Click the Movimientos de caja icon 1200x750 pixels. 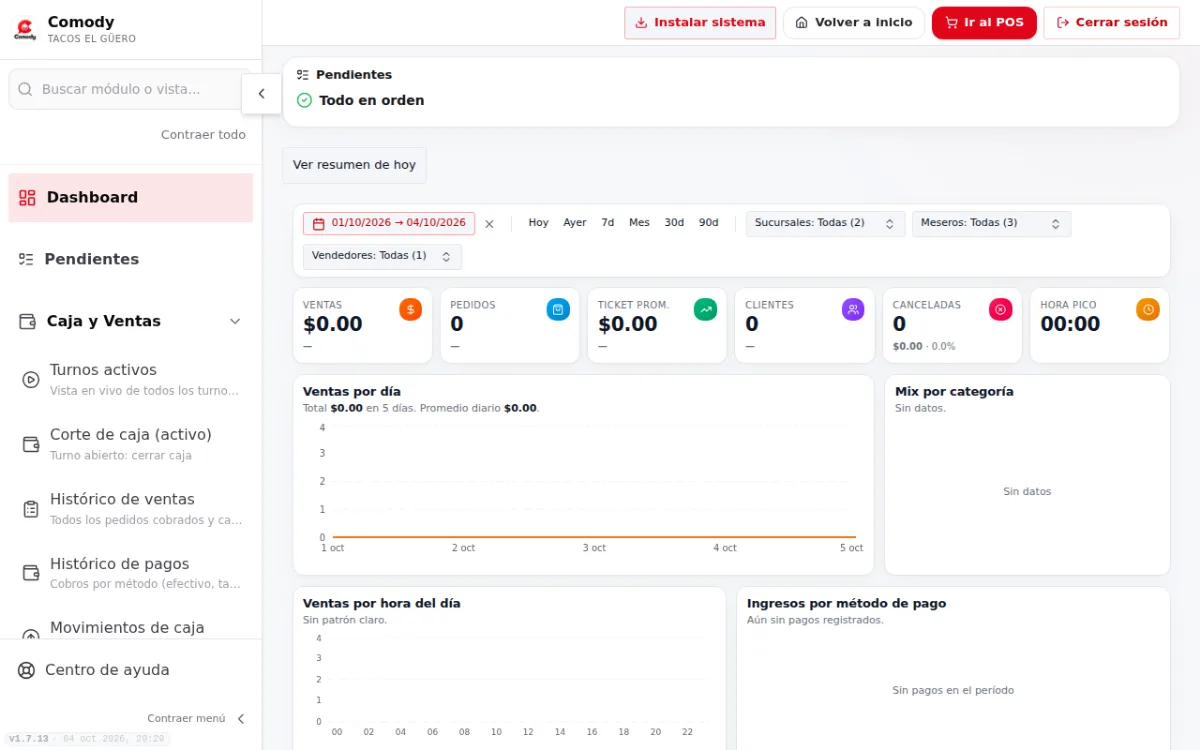[31, 634]
